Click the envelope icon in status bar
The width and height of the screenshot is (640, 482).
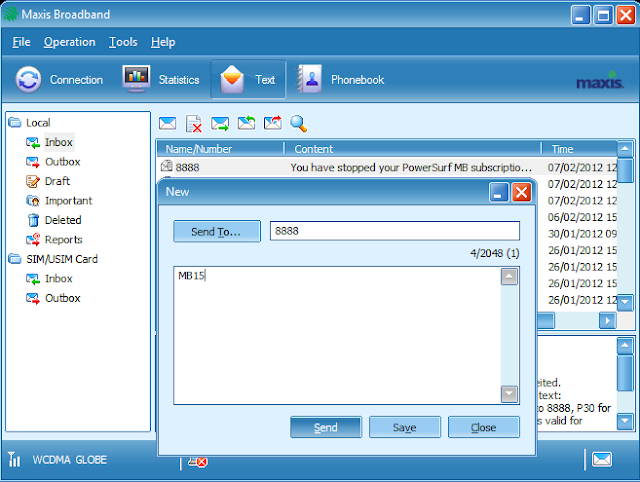point(602,459)
